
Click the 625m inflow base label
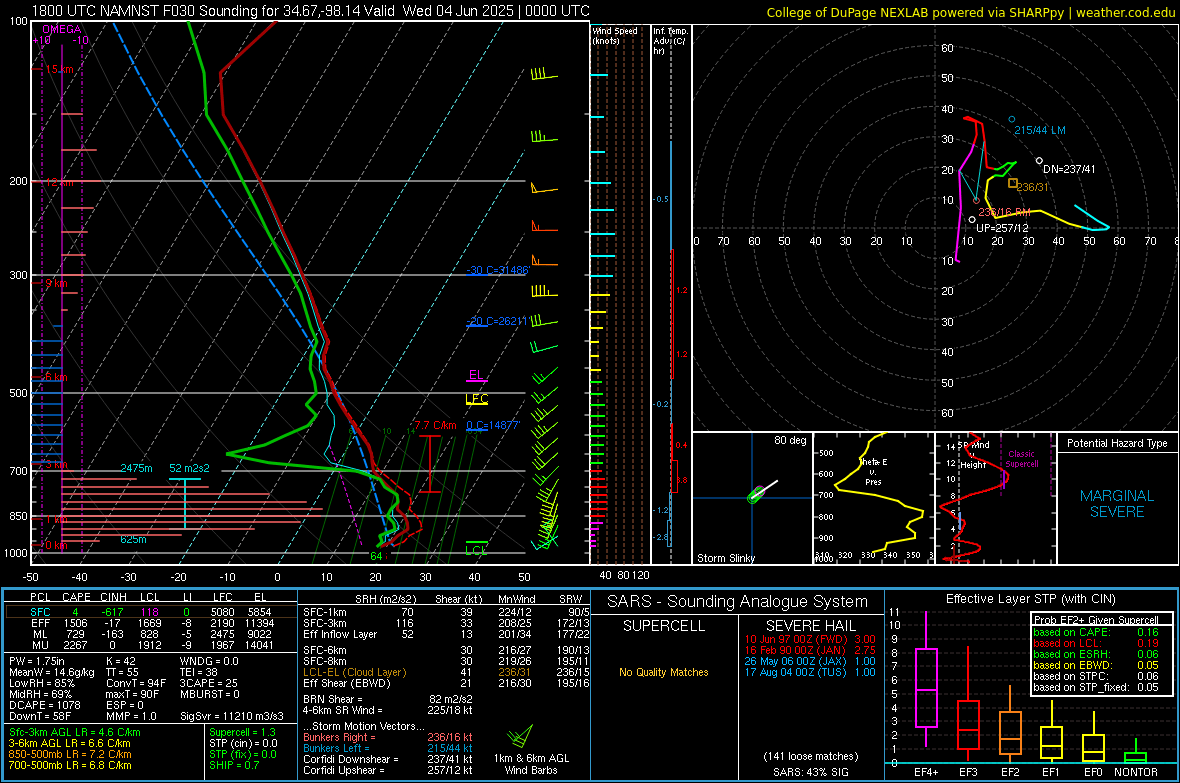click(x=133, y=539)
